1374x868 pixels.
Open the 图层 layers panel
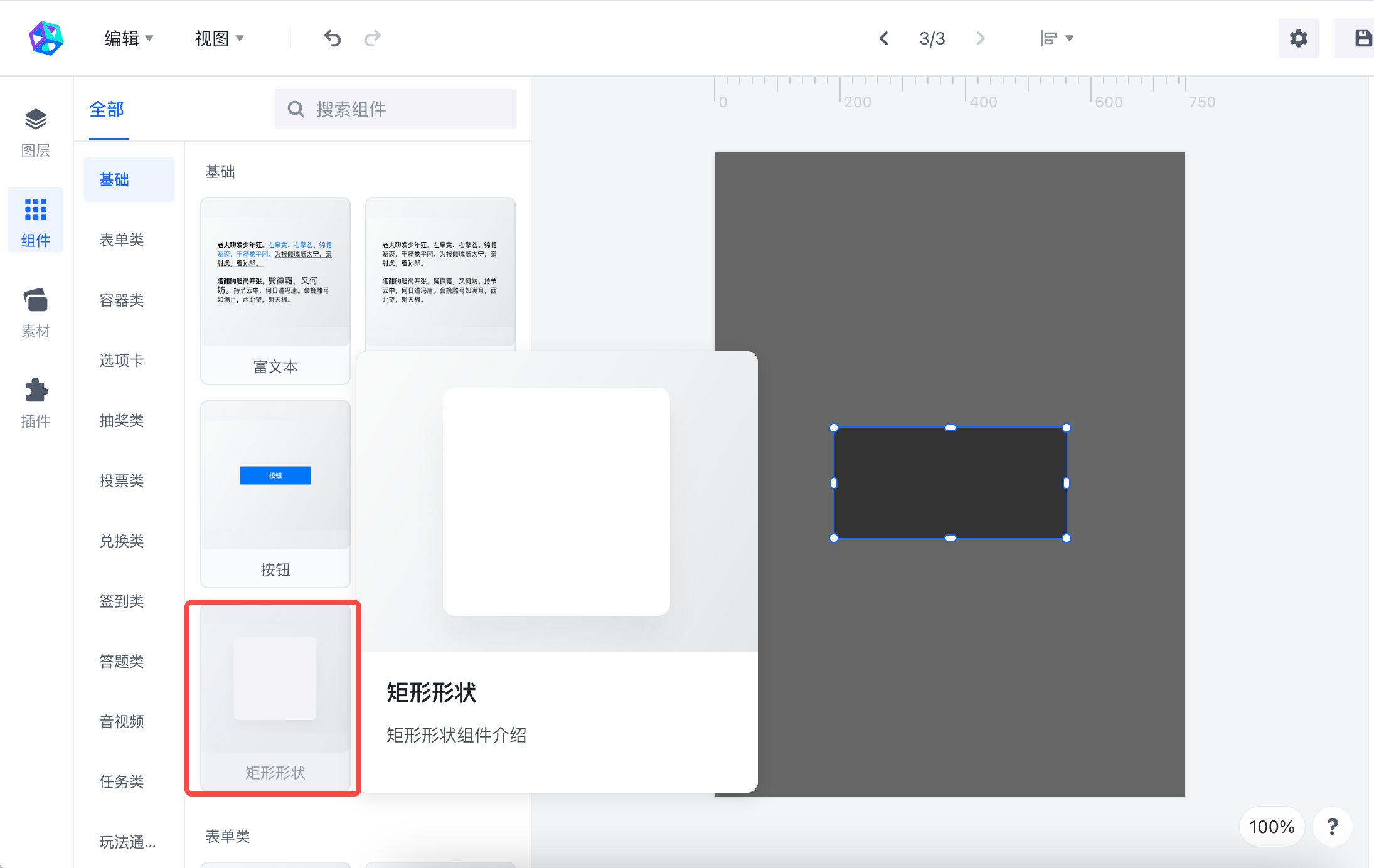[x=36, y=132]
